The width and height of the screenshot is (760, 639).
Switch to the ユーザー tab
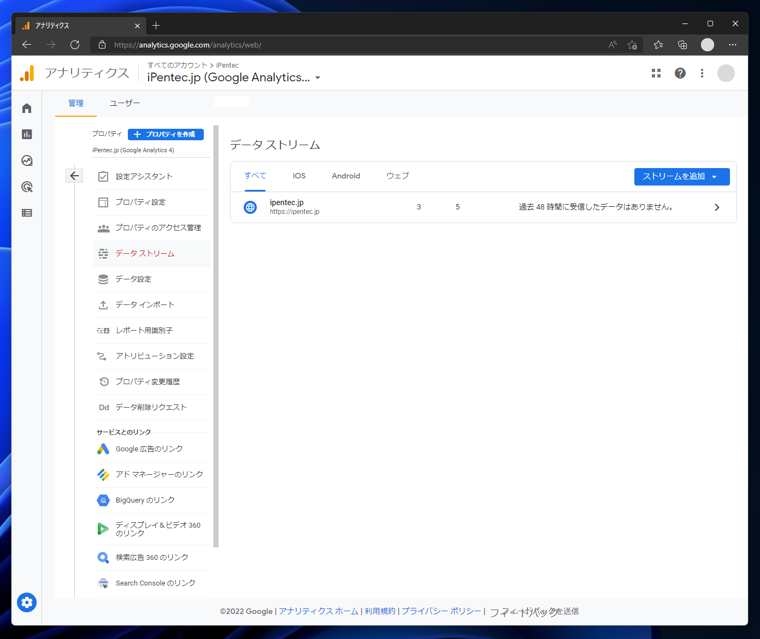[x=125, y=103]
